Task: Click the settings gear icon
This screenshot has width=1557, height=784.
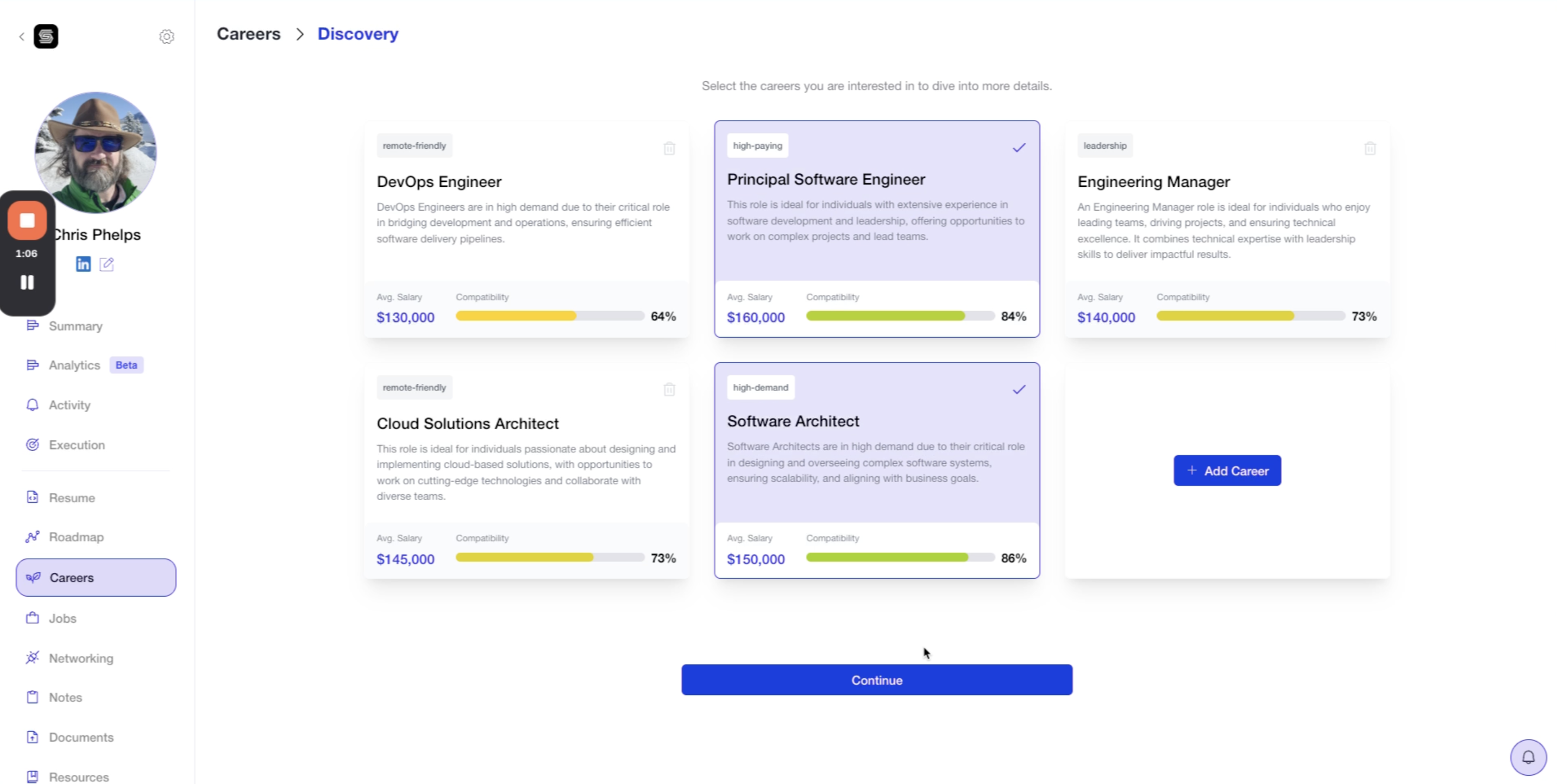Action: point(166,36)
